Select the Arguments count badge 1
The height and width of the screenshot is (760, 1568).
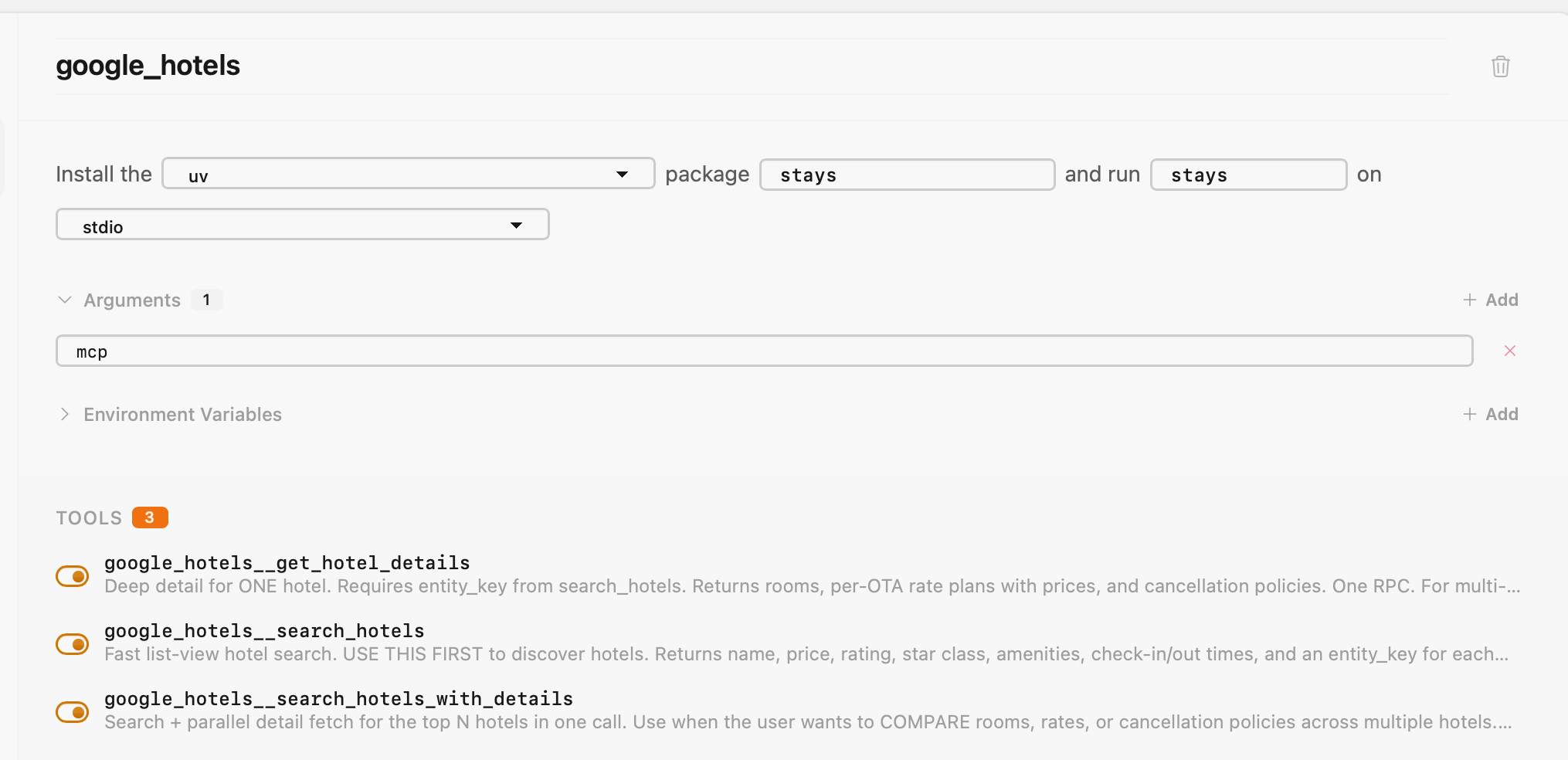pos(206,300)
